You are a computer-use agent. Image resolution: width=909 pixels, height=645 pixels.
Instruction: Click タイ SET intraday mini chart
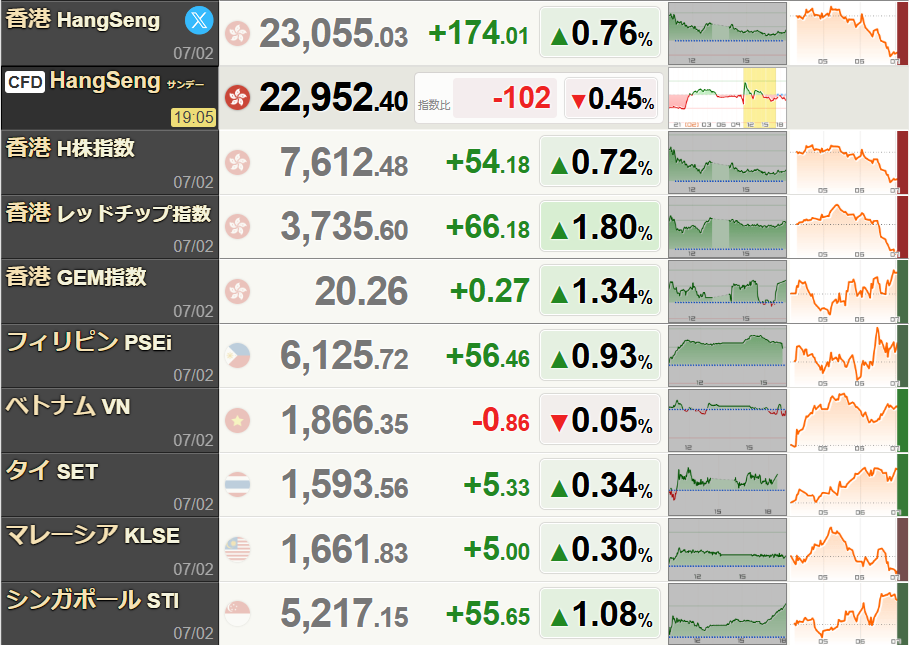(x=728, y=484)
